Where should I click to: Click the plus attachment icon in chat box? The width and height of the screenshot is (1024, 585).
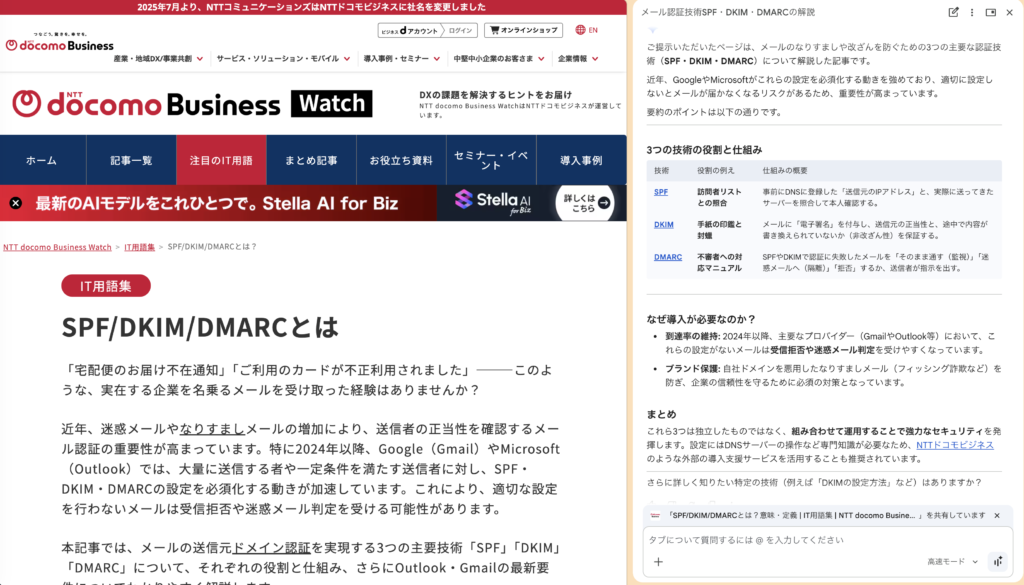tap(658, 561)
